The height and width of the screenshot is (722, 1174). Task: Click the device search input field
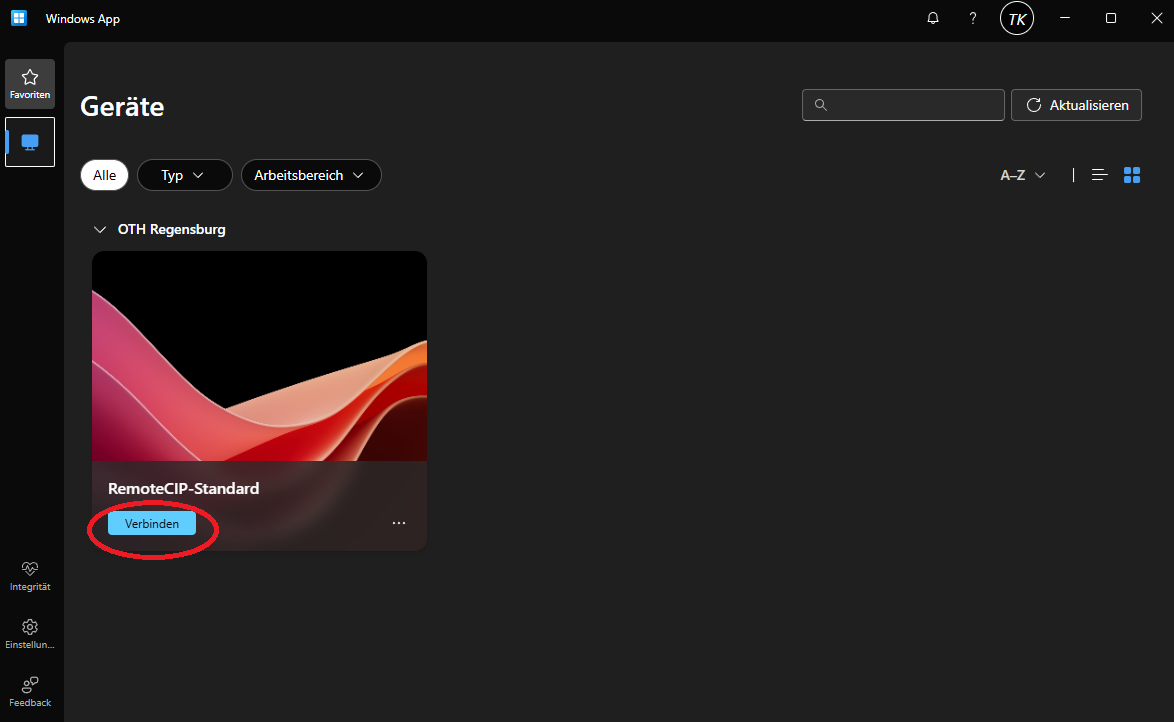[910, 105]
